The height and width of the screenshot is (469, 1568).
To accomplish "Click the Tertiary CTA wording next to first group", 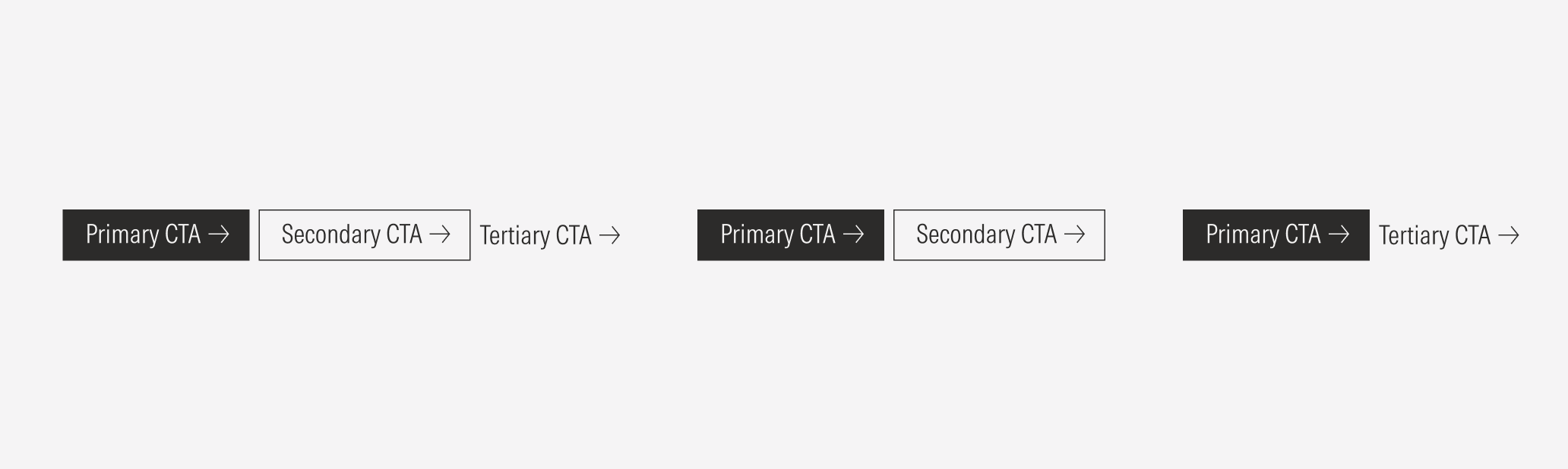I will click(536, 235).
